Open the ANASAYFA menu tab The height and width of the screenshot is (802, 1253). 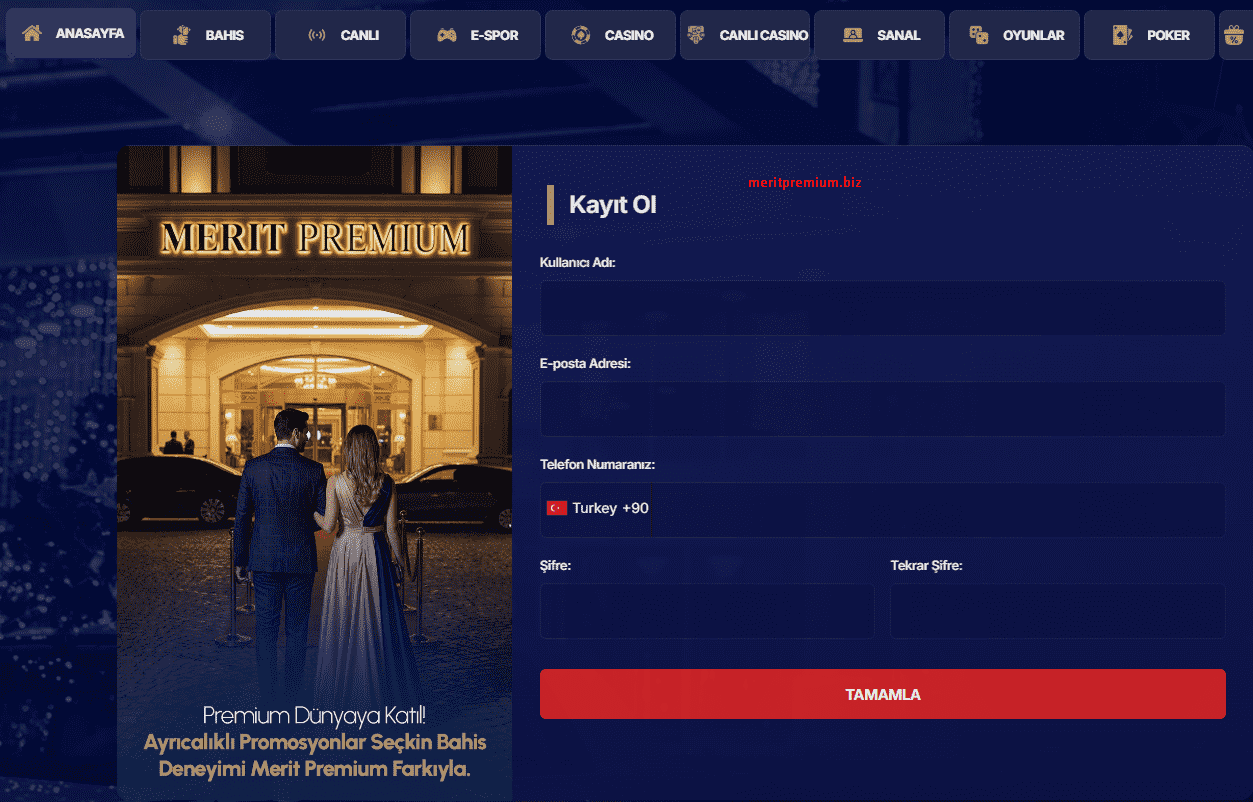[71, 34]
